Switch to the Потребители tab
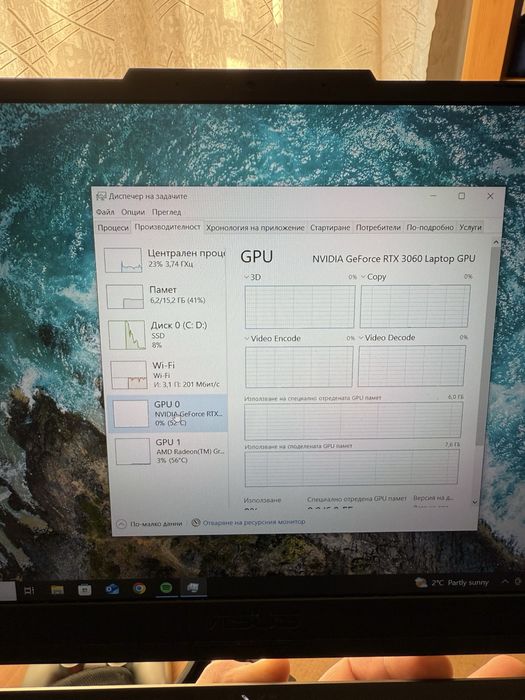Image resolution: width=525 pixels, height=700 pixels. pos(378,228)
